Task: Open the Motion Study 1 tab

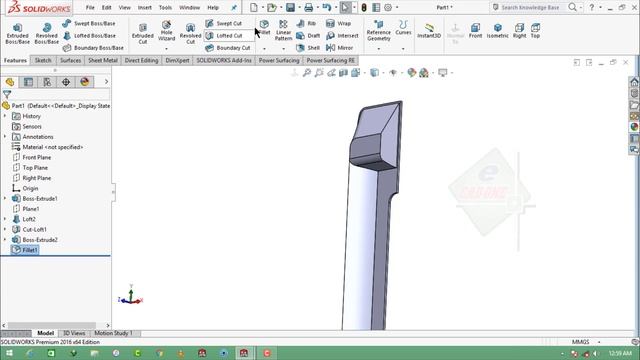Action: point(113,333)
